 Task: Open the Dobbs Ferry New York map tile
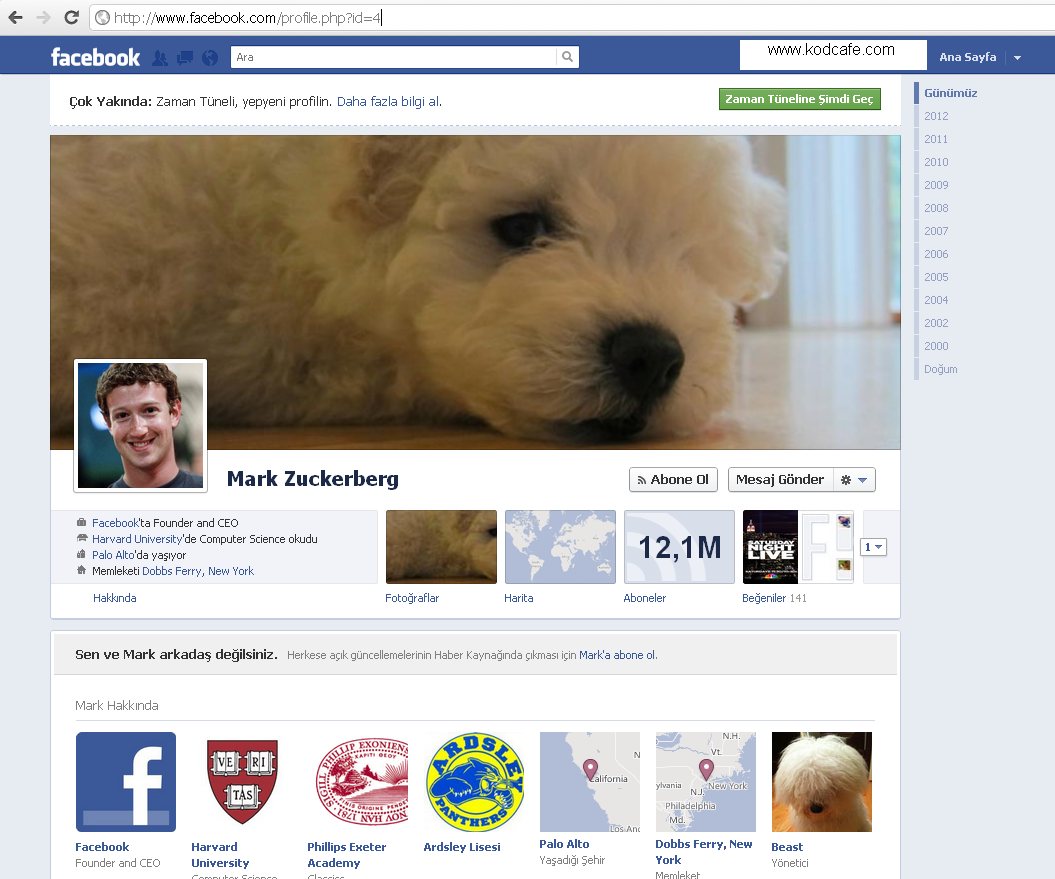pos(706,782)
